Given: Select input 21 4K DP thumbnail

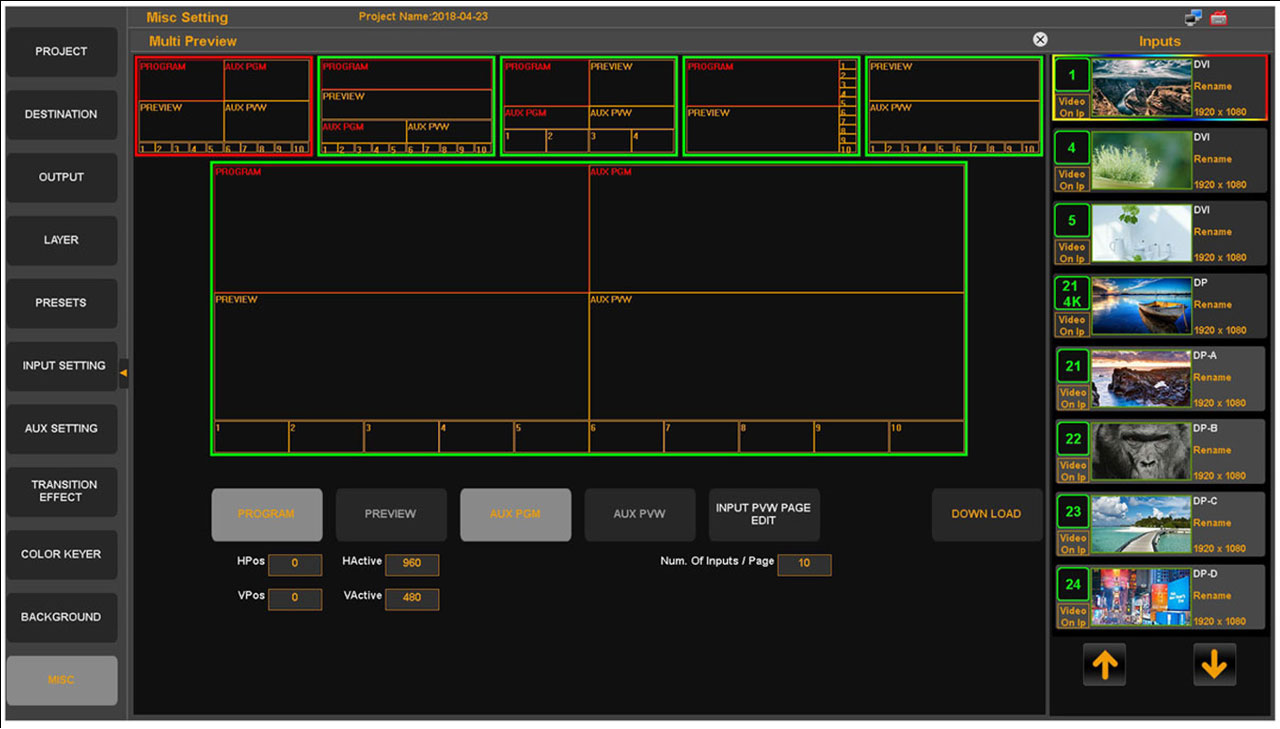Looking at the screenshot, I should (1141, 307).
